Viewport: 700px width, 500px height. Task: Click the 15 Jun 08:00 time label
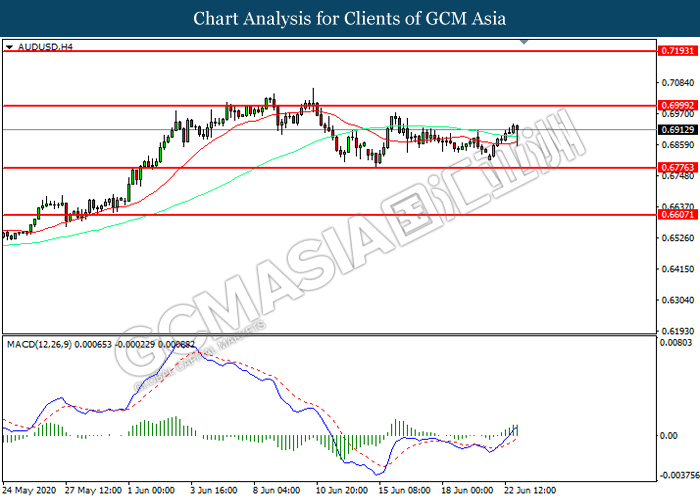404,491
